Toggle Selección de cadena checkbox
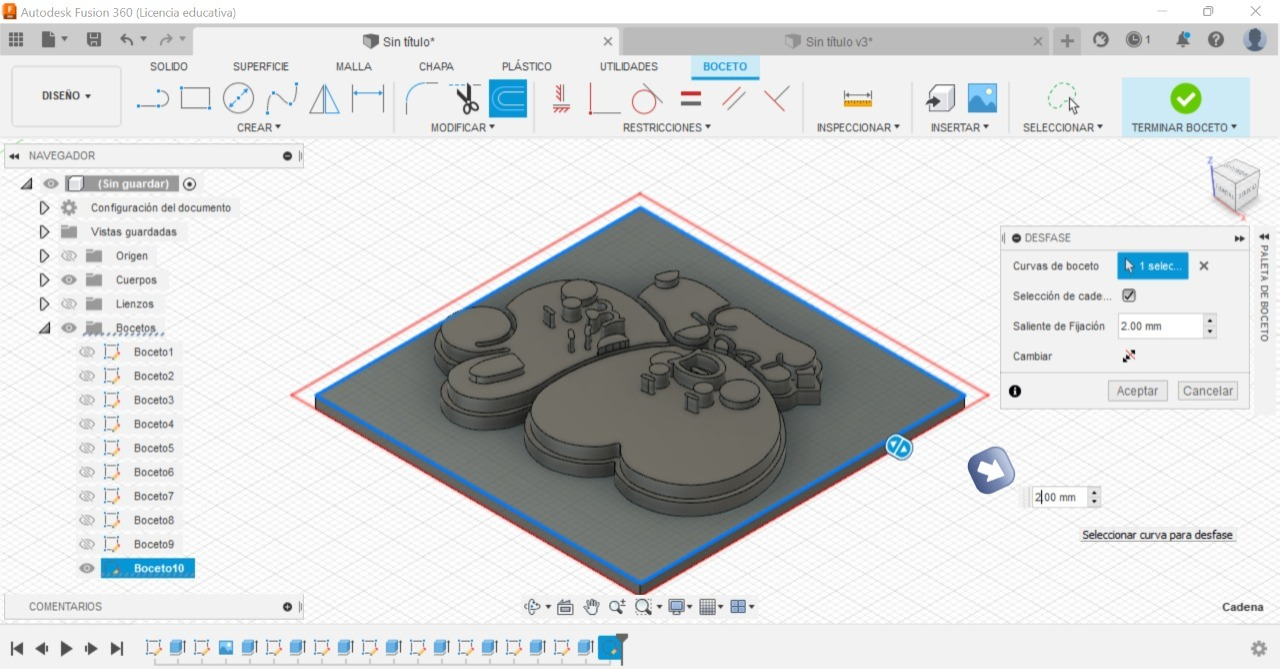1280x669 pixels. [1129, 296]
